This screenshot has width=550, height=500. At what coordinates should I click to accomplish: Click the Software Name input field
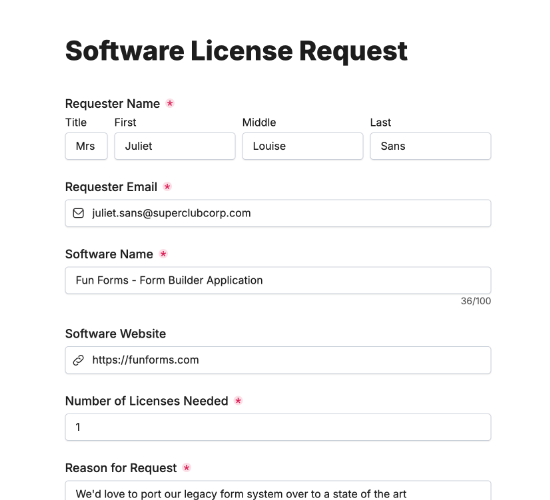coord(278,280)
